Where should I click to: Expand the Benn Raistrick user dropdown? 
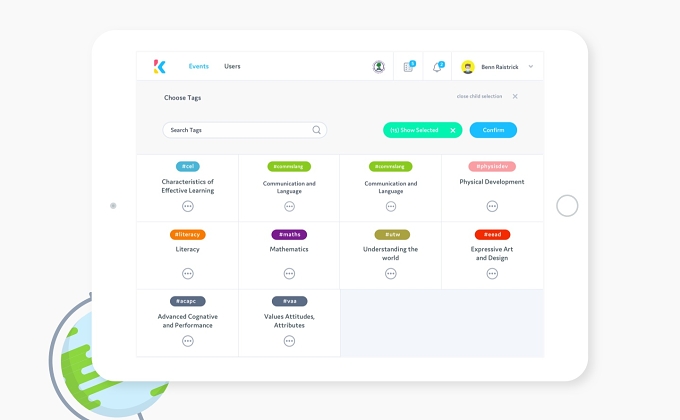[530, 66]
